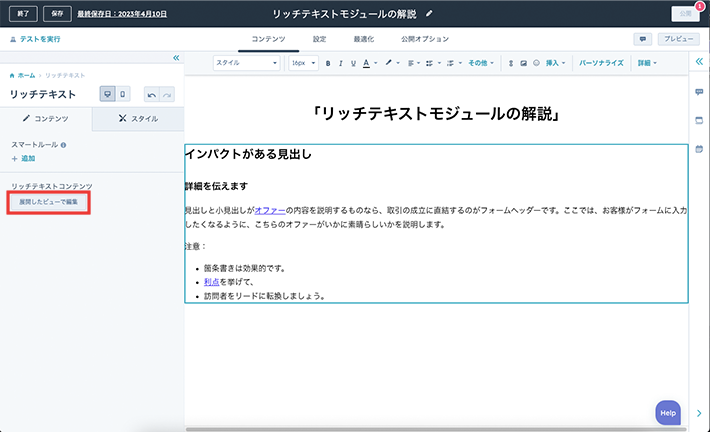This screenshot has height=432, width=710.
Task: Open the last saved date link
Action: coord(122,14)
